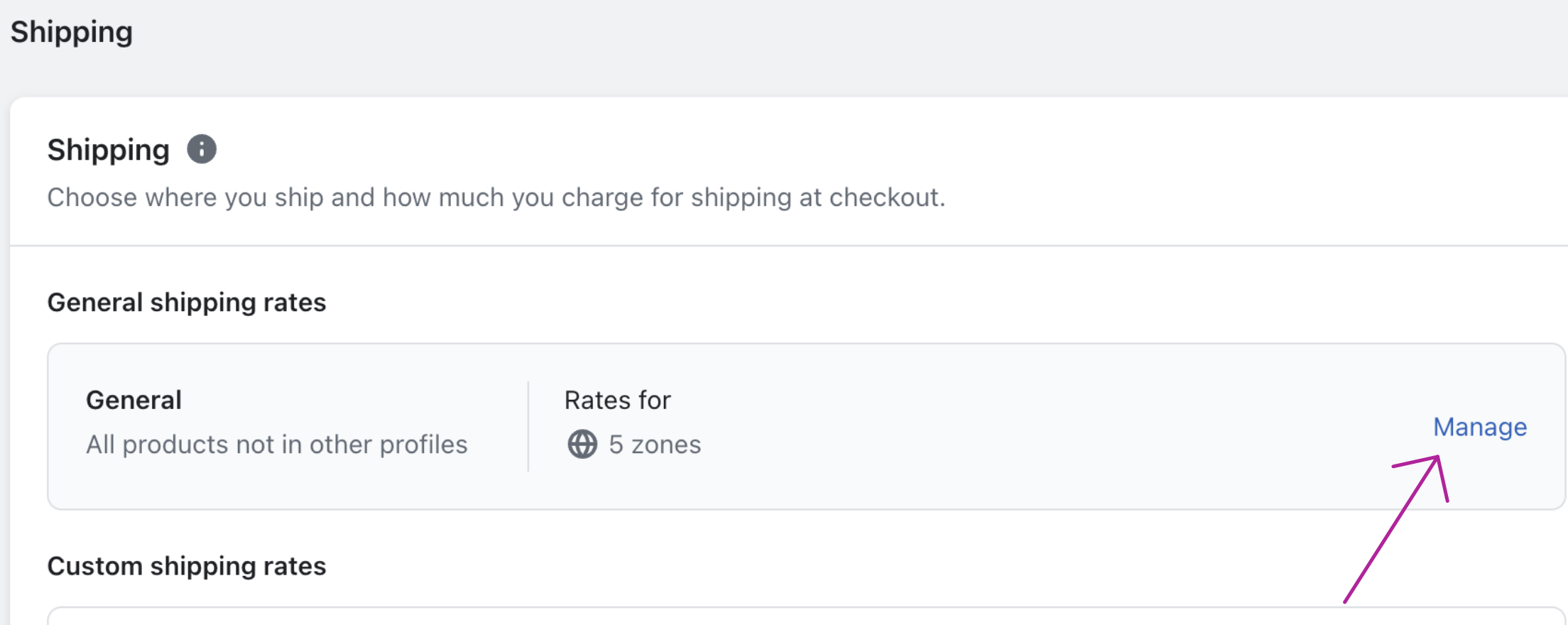Click Manage for the General shipping profile

pyautogui.click(x=1479, y=427)
